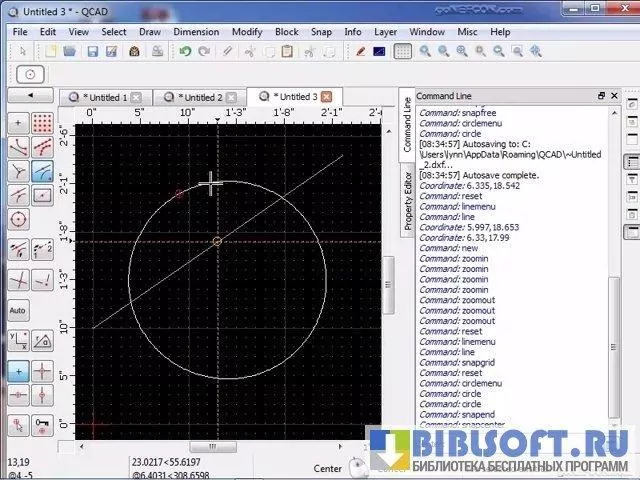Click the Redo arrow icon
This screenshot has width=640, height=480.
[205, 51]
